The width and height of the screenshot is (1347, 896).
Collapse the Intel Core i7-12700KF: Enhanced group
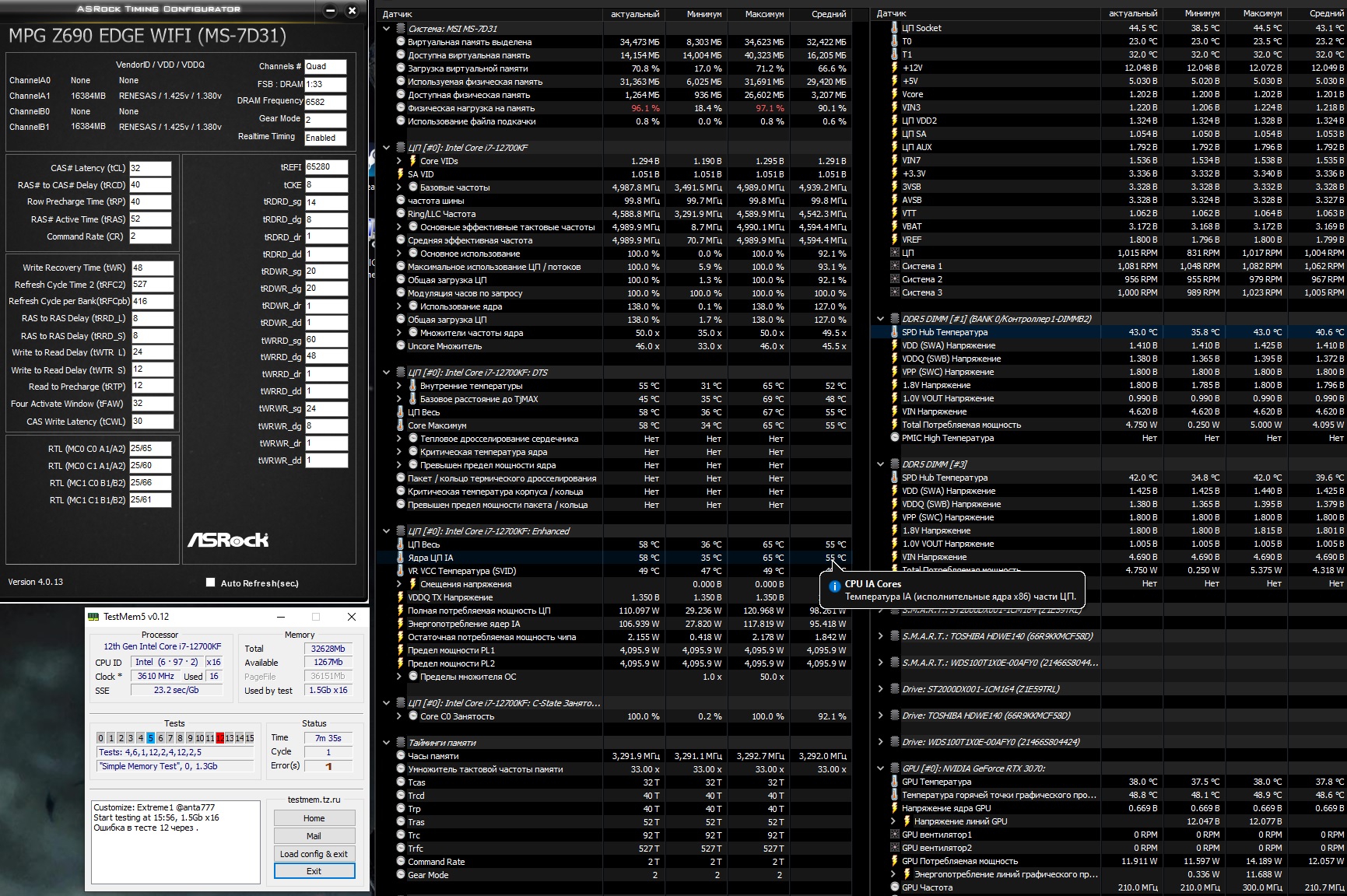(386, 531)
